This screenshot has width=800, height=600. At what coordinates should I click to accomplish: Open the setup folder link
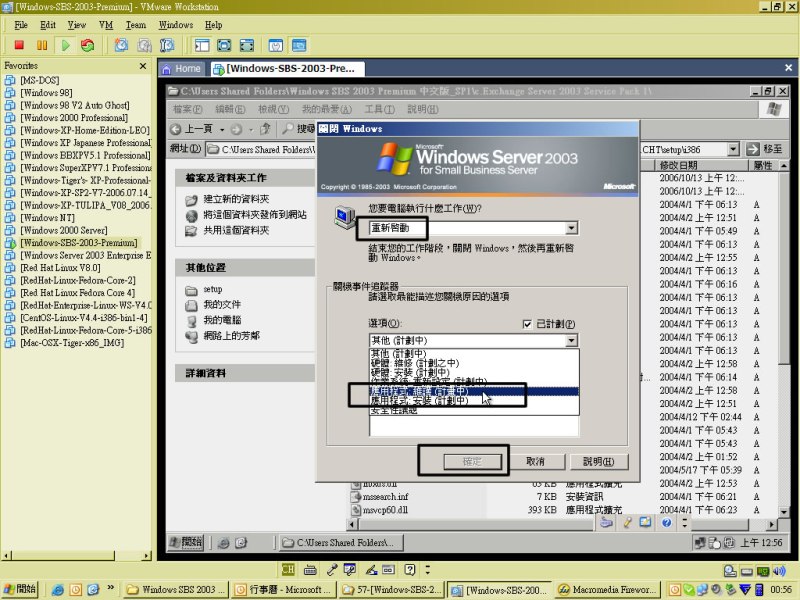tap(213, 290)
